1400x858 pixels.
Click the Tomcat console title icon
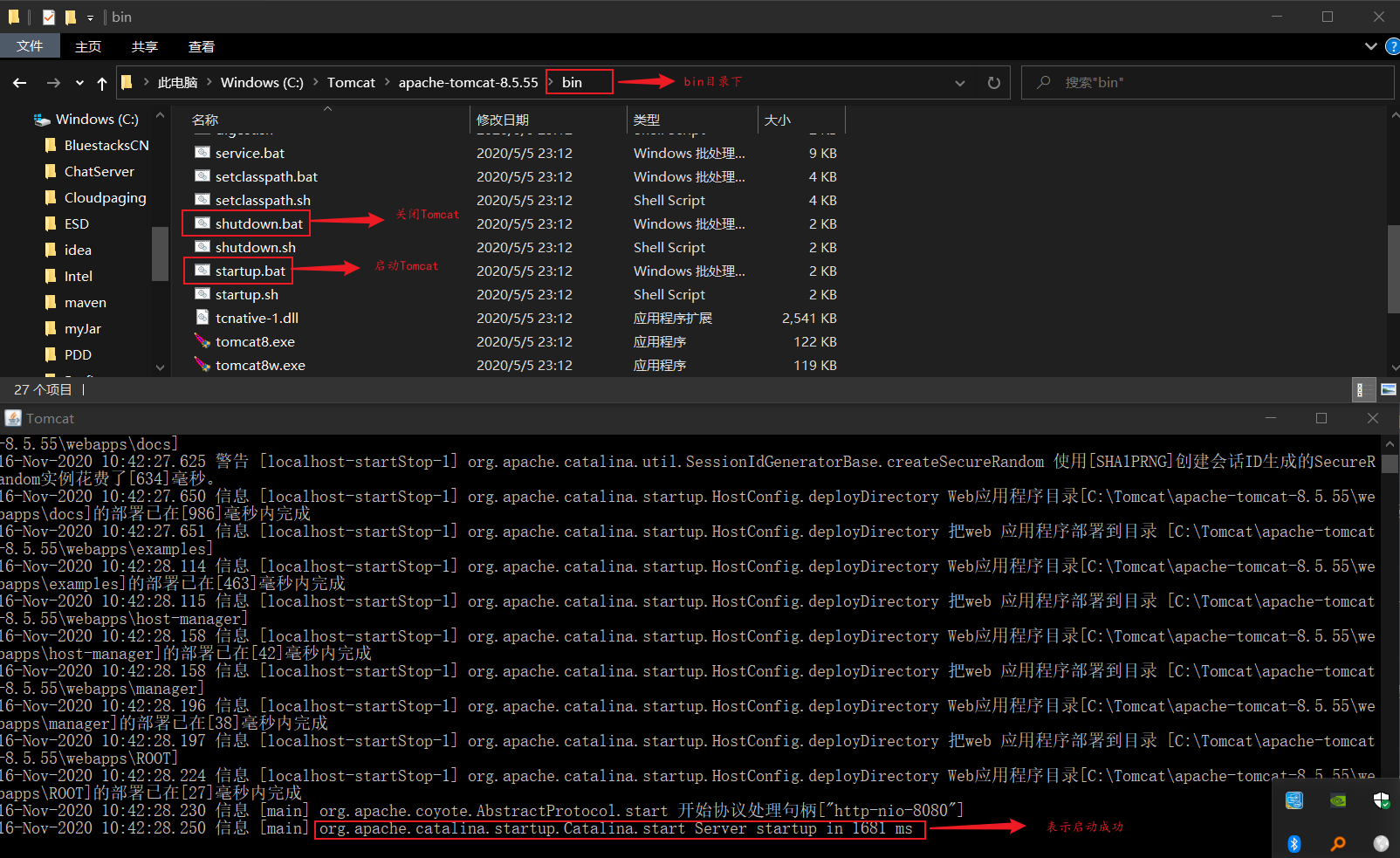[13, 418]
